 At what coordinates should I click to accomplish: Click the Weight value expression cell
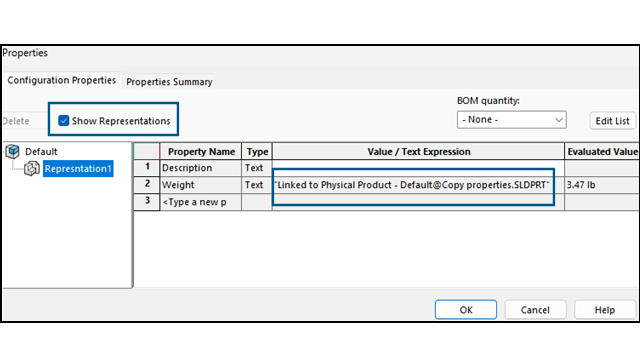[x=418, y=185]
